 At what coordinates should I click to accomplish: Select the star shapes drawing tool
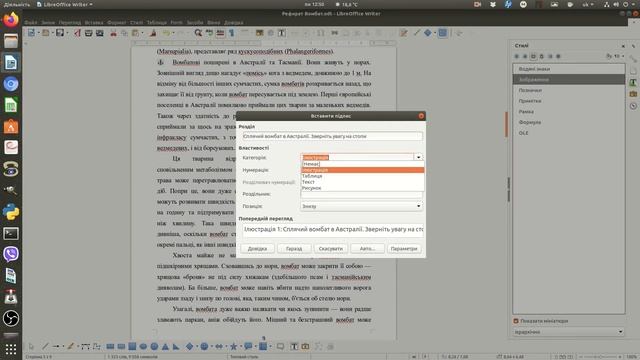(233, 347)
